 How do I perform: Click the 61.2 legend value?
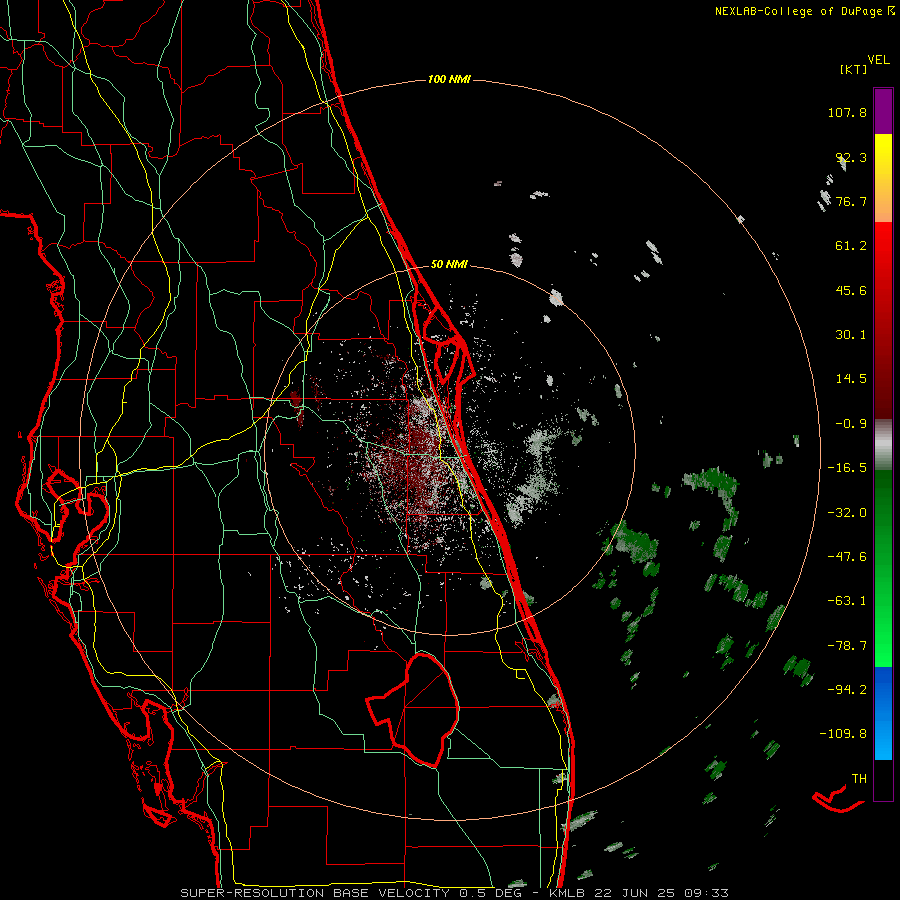851,246
